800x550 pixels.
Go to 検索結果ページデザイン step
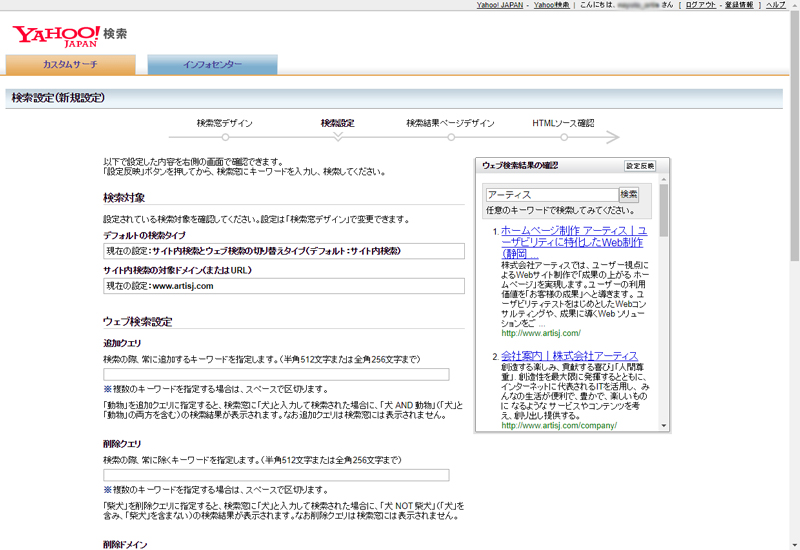(451, 123)
